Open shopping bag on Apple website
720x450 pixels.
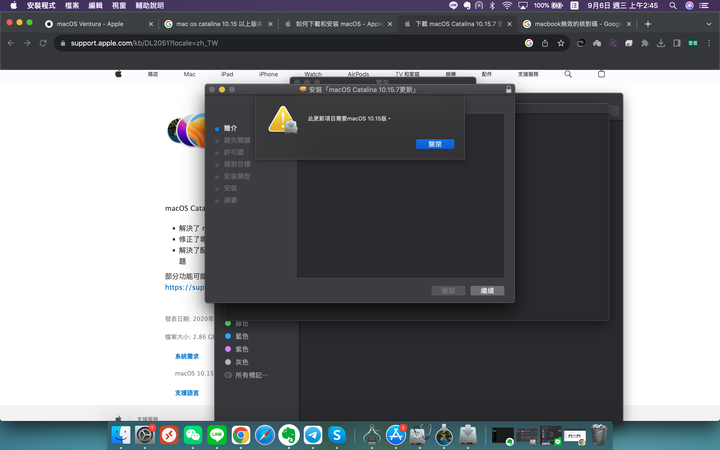(601, 74)
